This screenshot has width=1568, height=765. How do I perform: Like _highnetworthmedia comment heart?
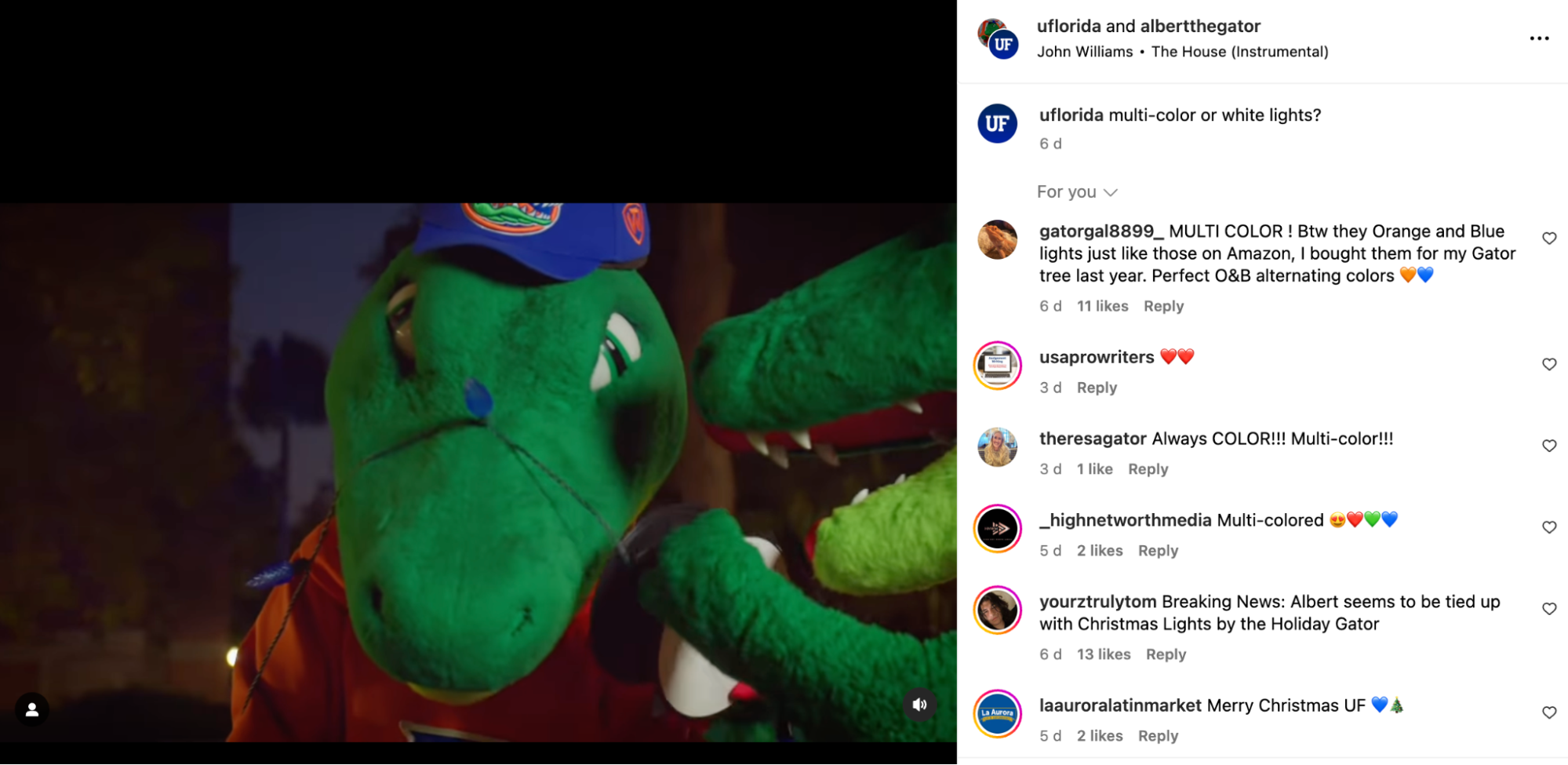click(x=1549, y=527)
